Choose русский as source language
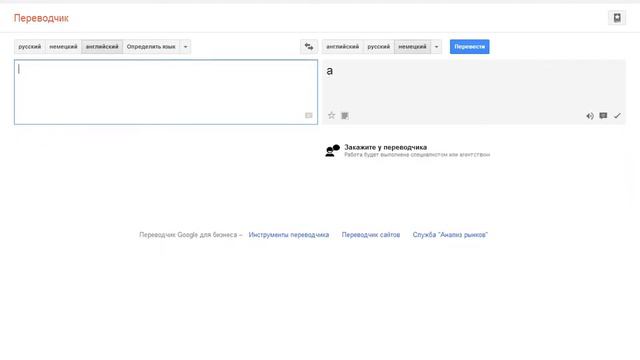Image resolution: width=640 pixels, height=360 pixels. coord(29,47)
